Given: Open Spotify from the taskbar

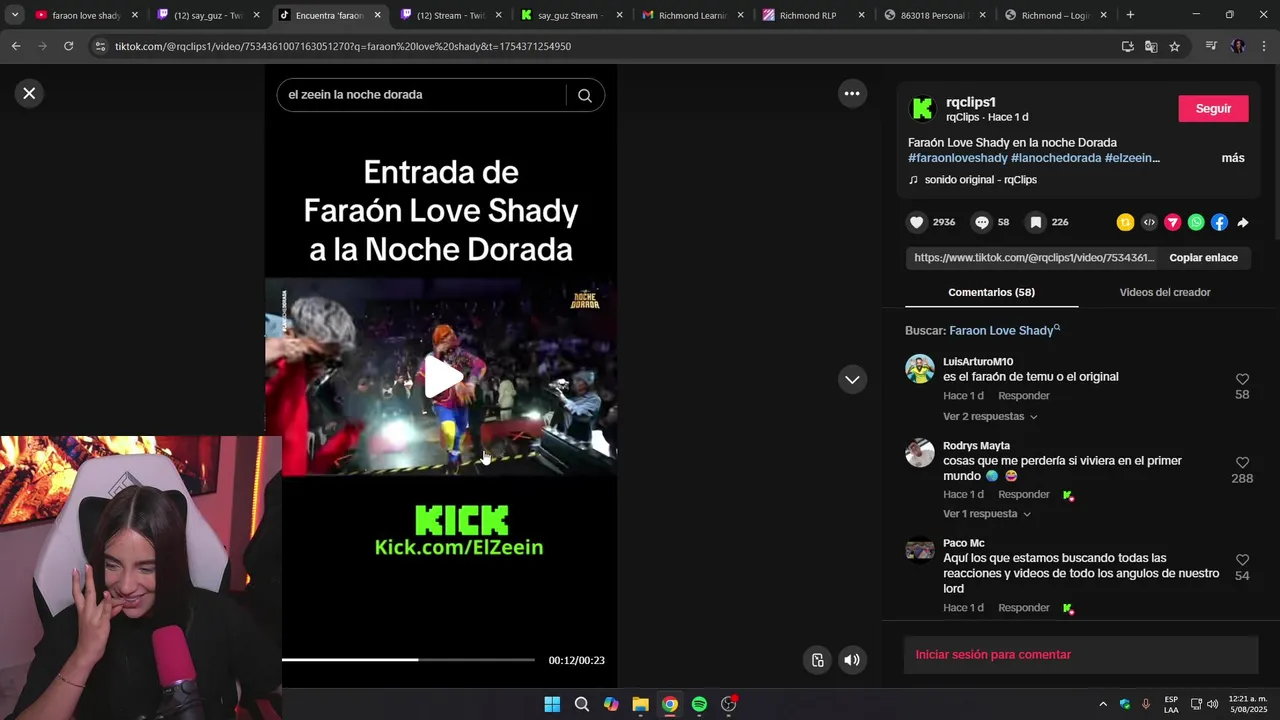Looking at the screenshot, I should 699,704.
